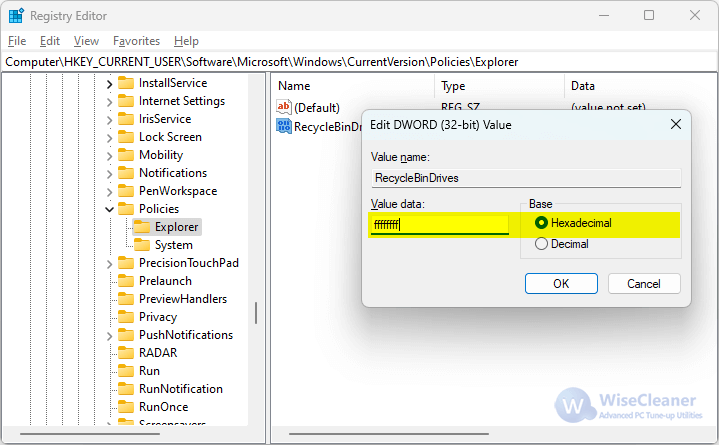Maximize the Registry Editor window
The height and width of the screenshot is (445, 719).
(x=649, y=15)
